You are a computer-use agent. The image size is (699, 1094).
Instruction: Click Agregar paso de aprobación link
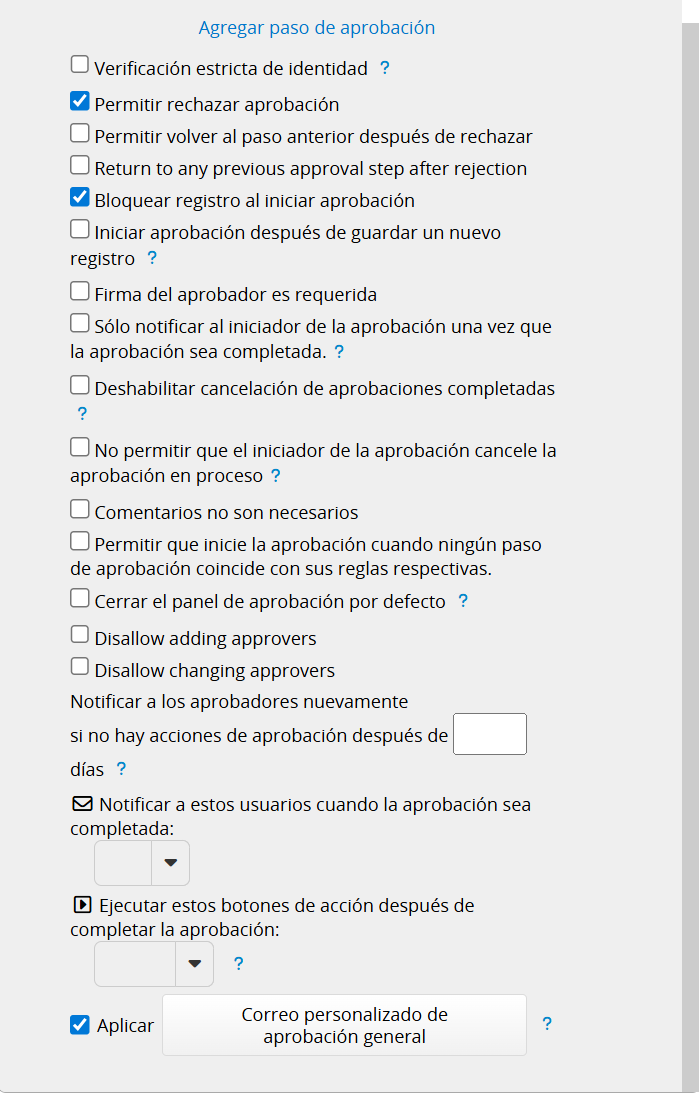[x=316, y=28]
